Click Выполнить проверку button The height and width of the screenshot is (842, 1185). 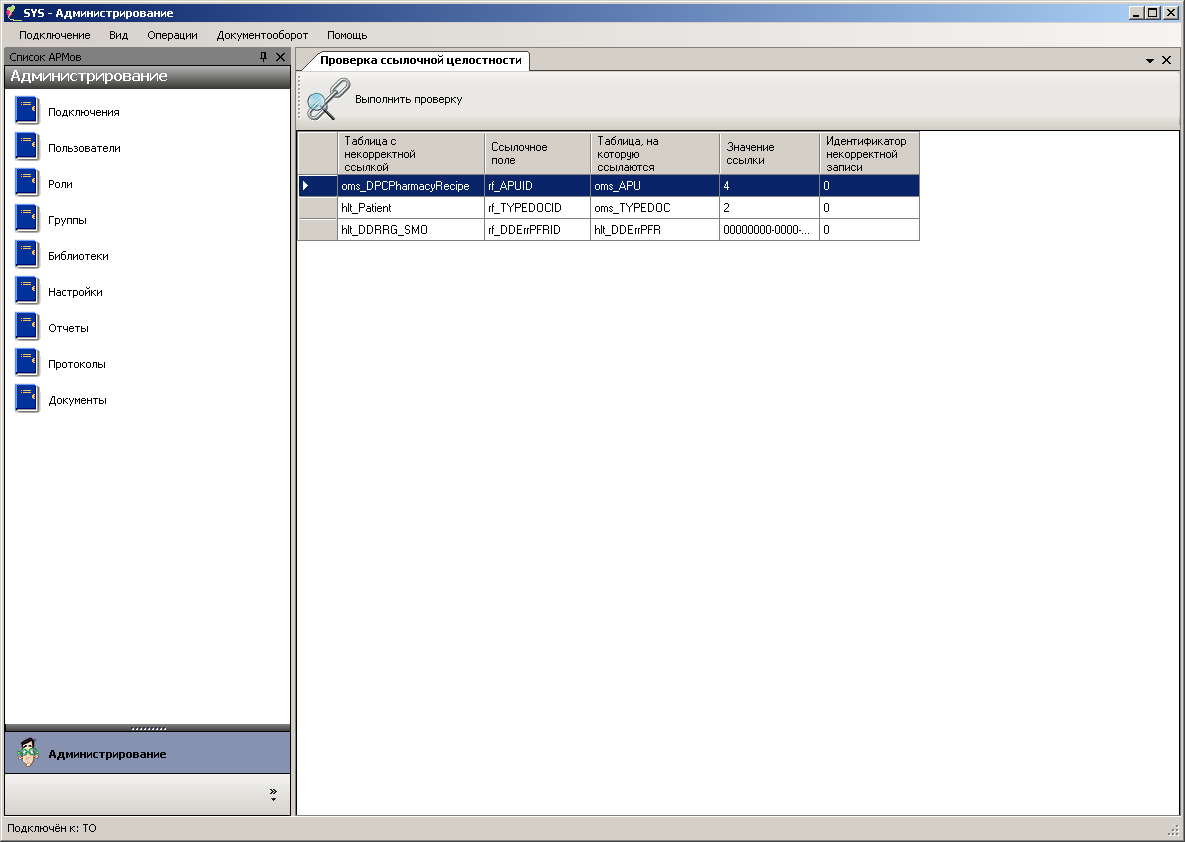[x=385, y=99]
